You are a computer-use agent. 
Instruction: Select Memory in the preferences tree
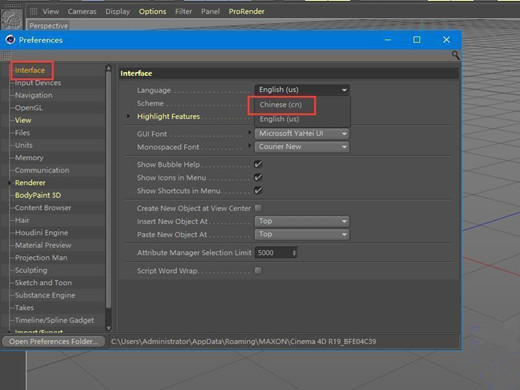(29, 158)
